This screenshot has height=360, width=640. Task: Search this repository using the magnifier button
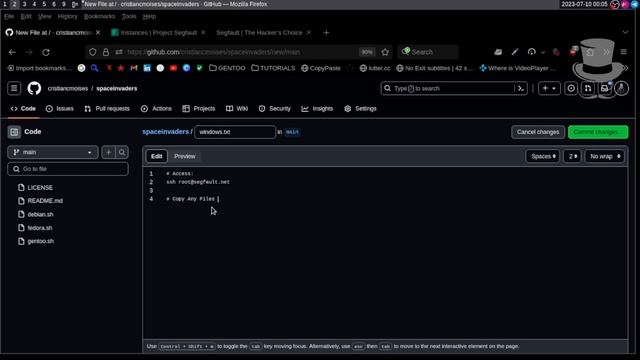(x=122, y=152)
